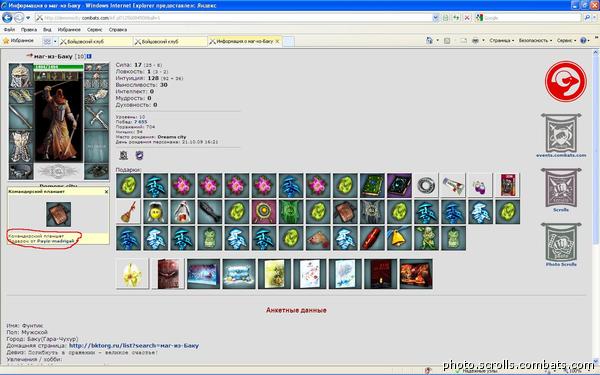
Task: Open the Scrolls banner icon
Action: coord(561,188)
